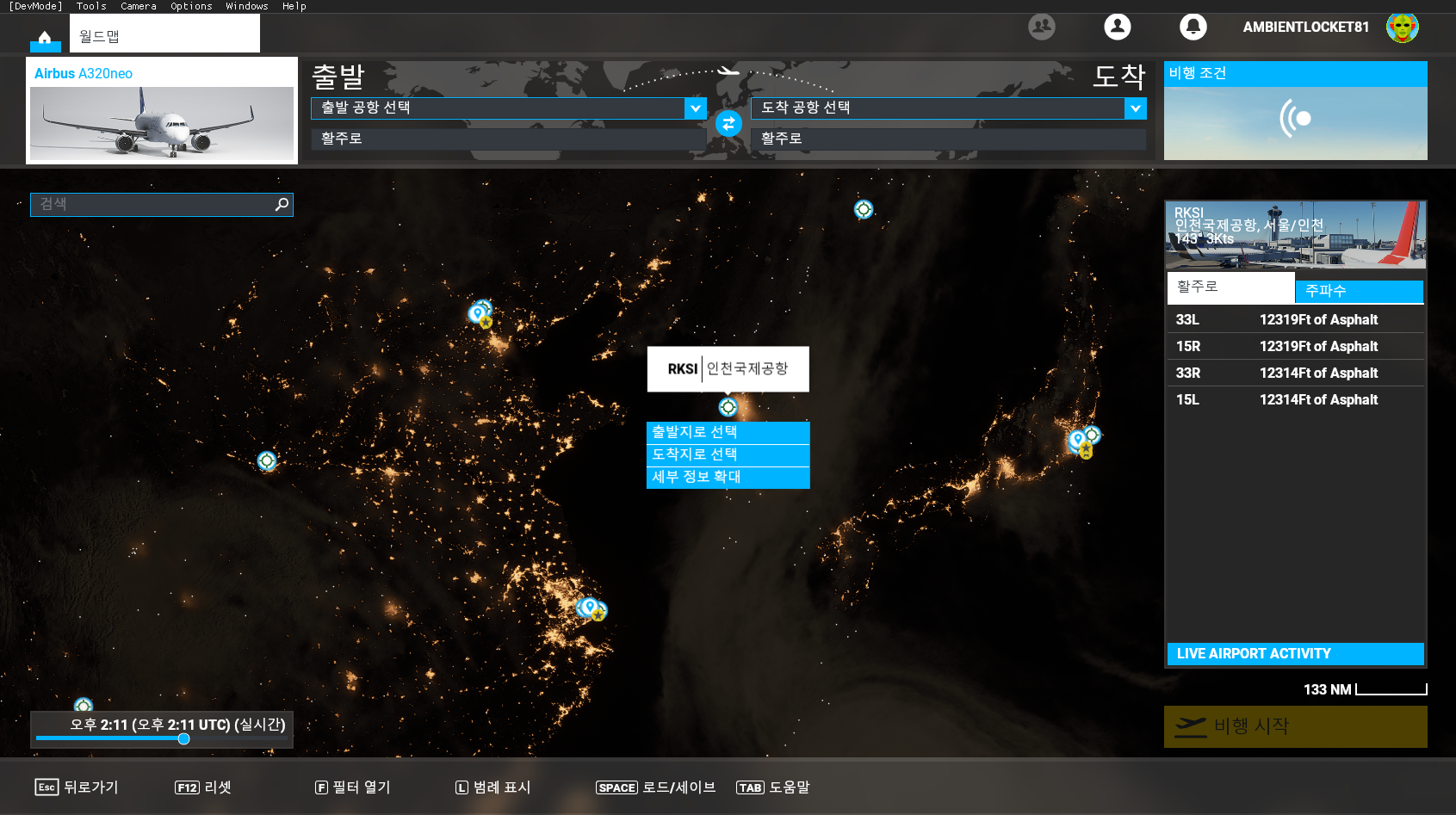The height and width of the screenshot is (815, 1456).
Task: Click the home icon next to 월드맵
Action: pyautogui.click(x=45, y=39)
